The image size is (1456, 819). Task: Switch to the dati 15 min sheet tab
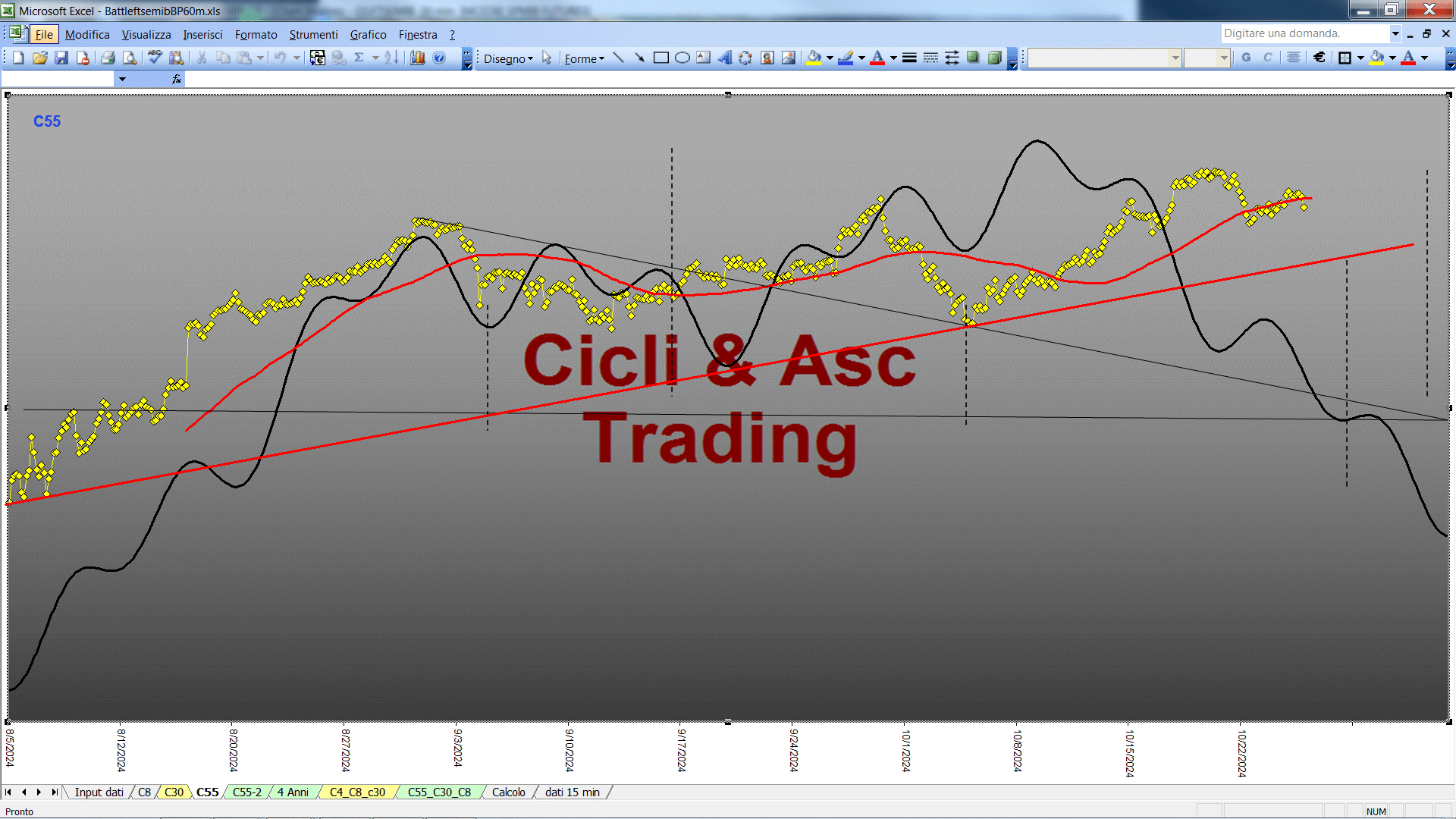click(572, 792)
